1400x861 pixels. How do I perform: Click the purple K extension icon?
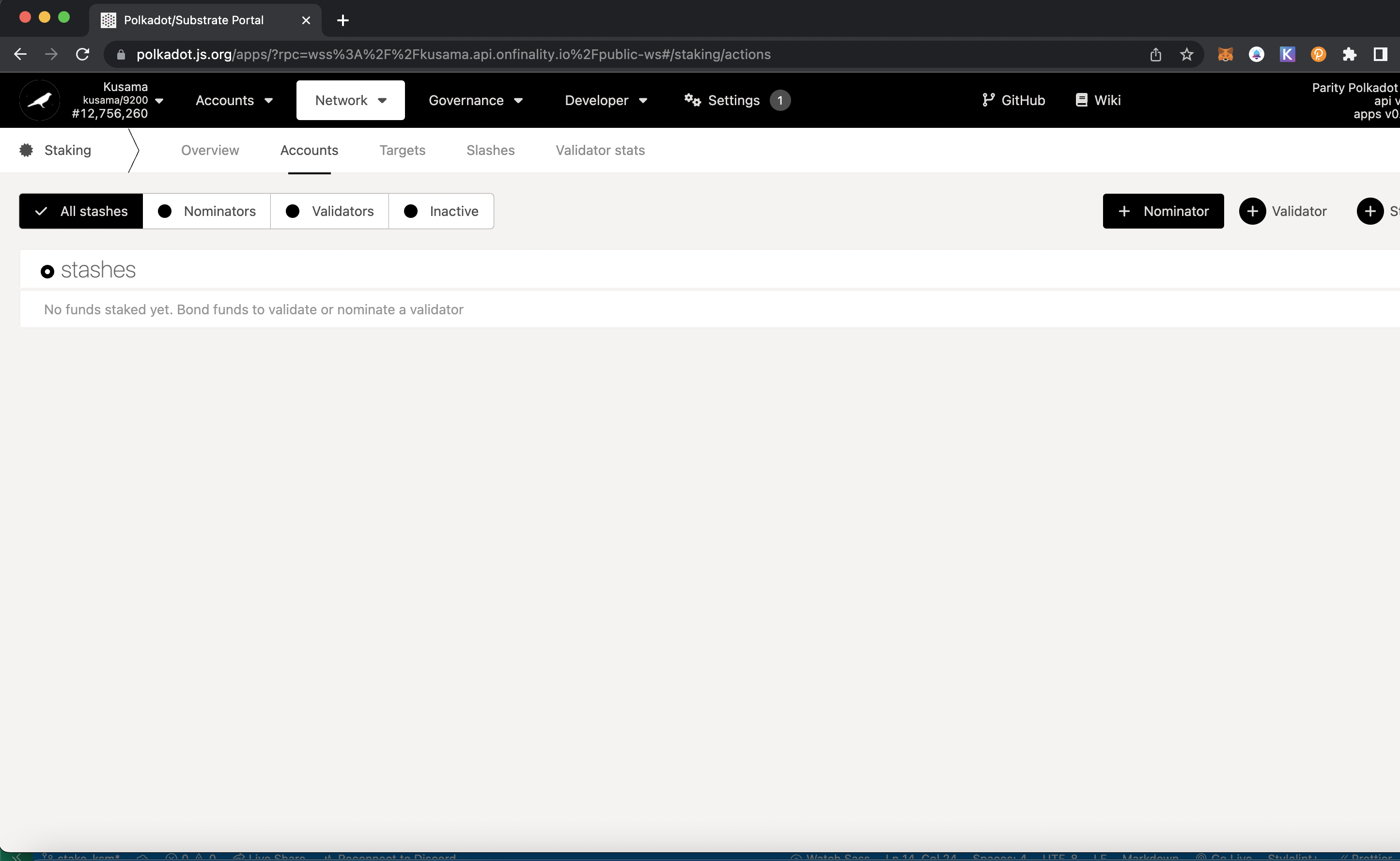1287,54
